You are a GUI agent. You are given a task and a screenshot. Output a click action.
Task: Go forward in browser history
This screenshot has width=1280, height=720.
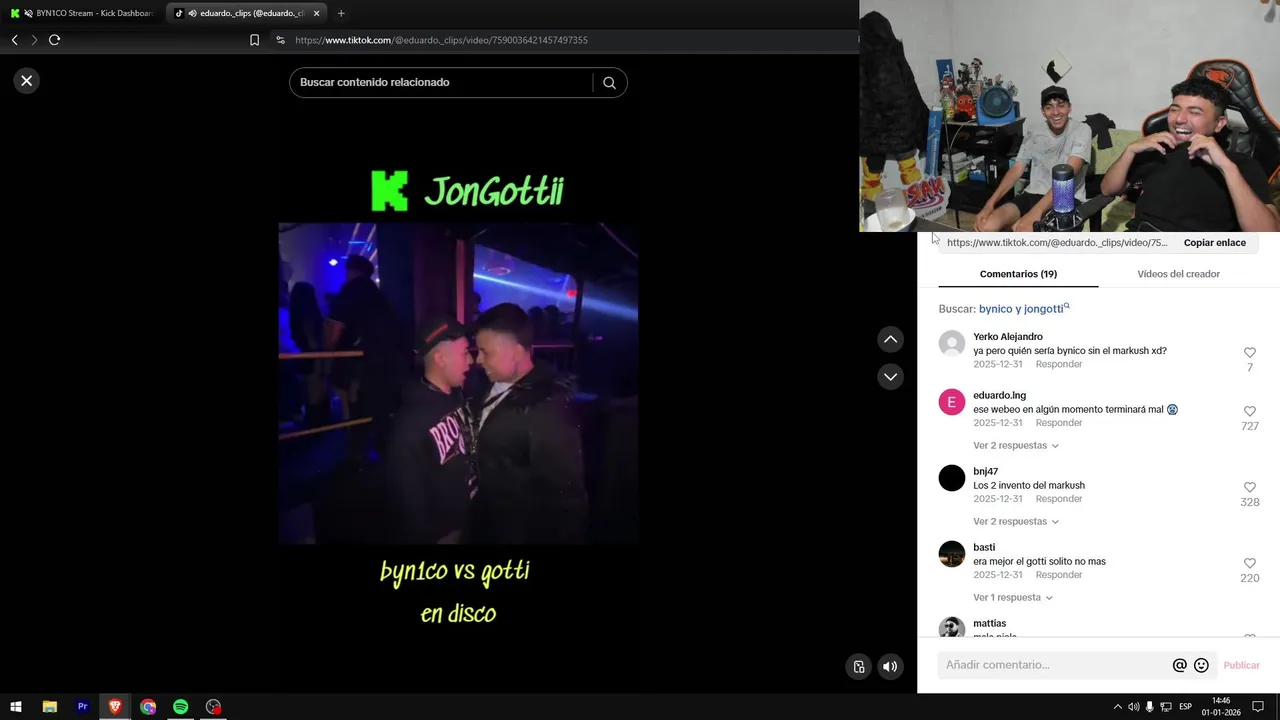click(34, 40)
